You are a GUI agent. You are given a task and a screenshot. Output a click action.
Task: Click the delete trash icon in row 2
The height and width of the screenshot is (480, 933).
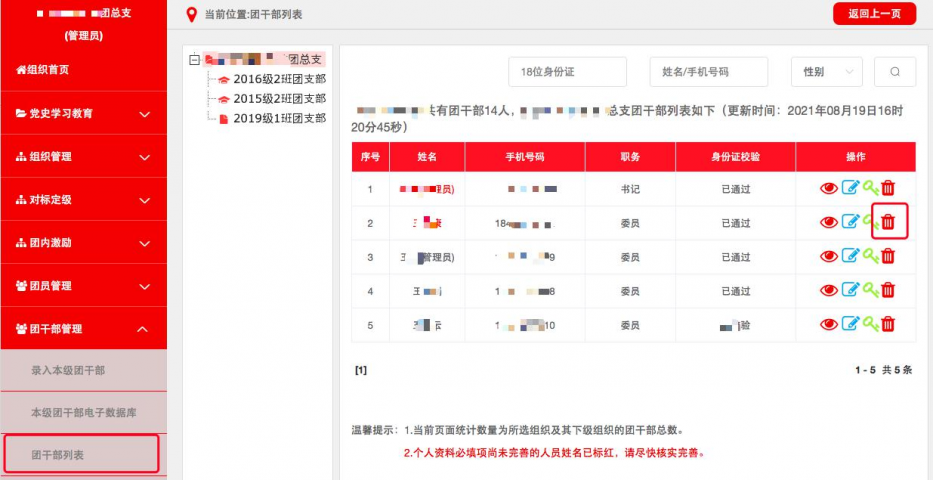point(888,222)
